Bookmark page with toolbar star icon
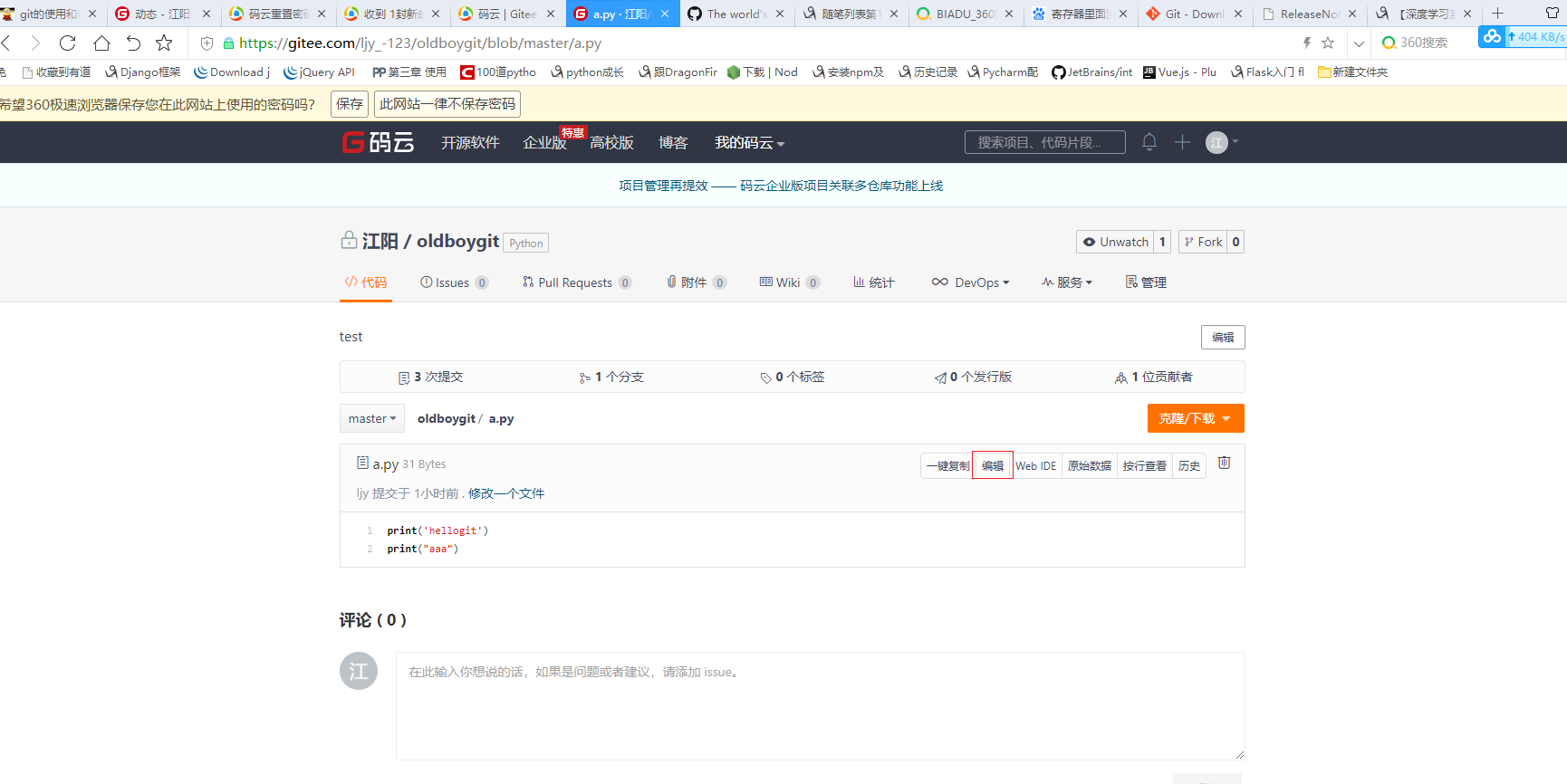 click(x=164, y=43)
